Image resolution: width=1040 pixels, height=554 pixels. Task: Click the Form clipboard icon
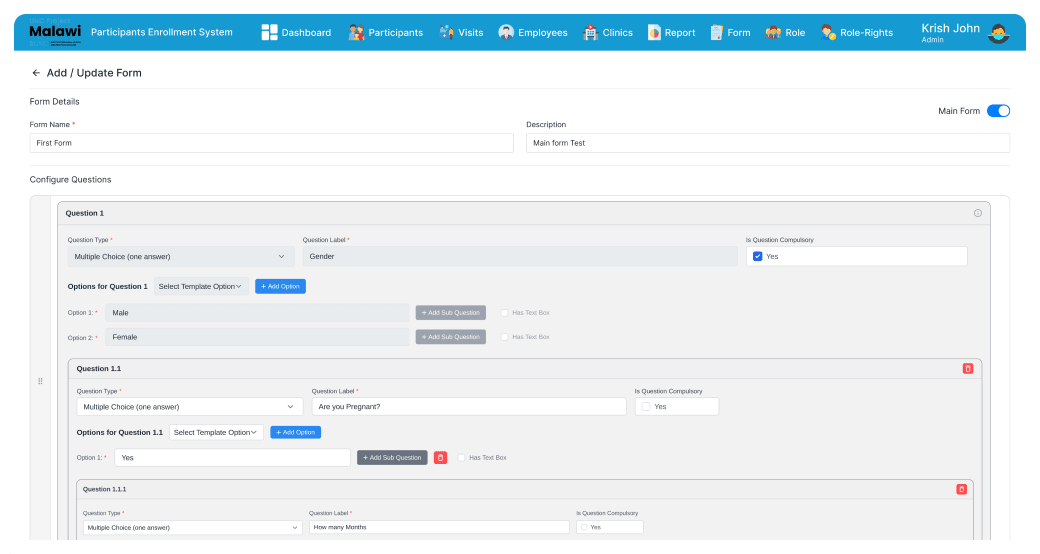coord(716,32)
